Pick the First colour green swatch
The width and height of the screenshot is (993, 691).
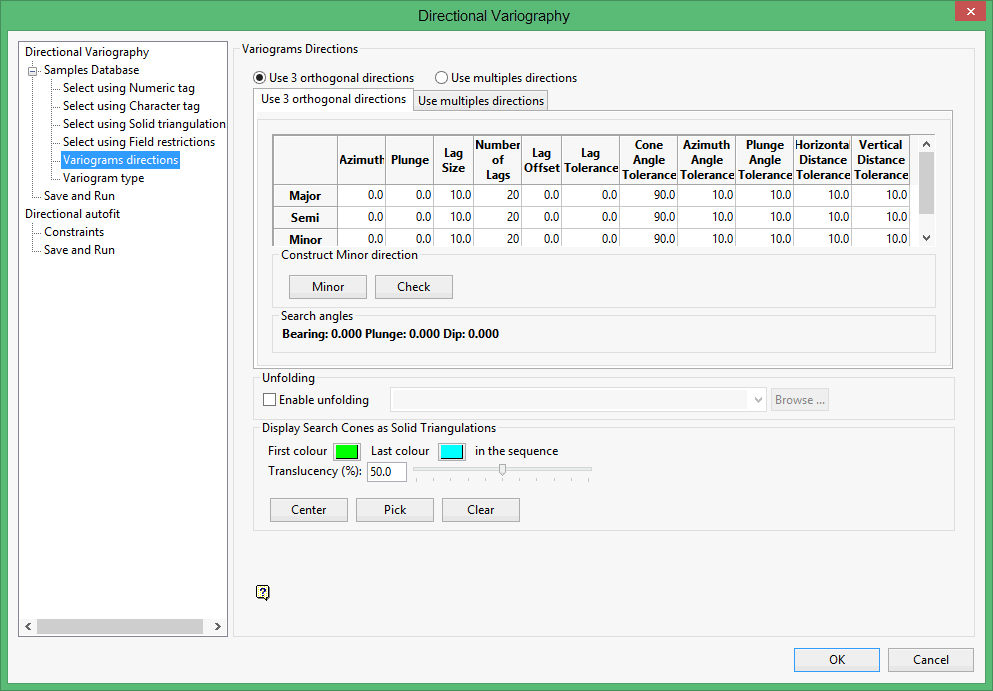click(x=347, y=451)
